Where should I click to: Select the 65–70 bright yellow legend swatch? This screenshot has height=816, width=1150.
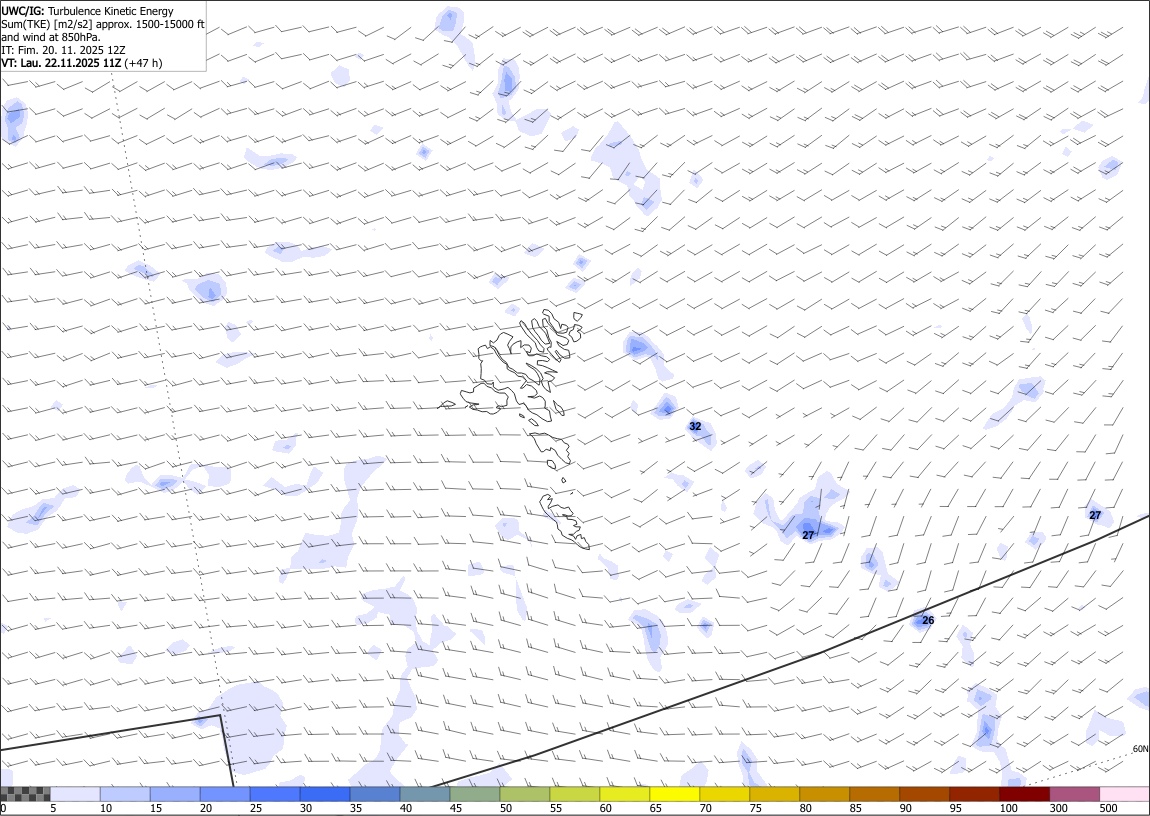pyautogui.click(x=674, y=794)
